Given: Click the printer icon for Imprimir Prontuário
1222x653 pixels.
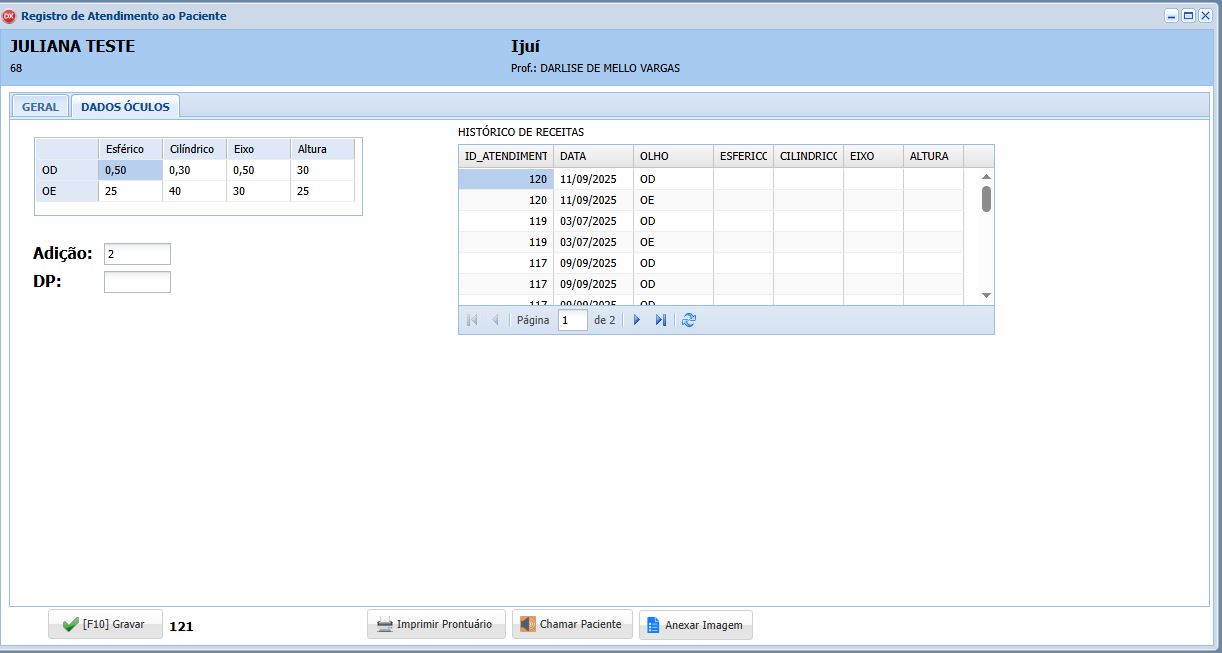Looking at the screenshot, I should [384, 625].
